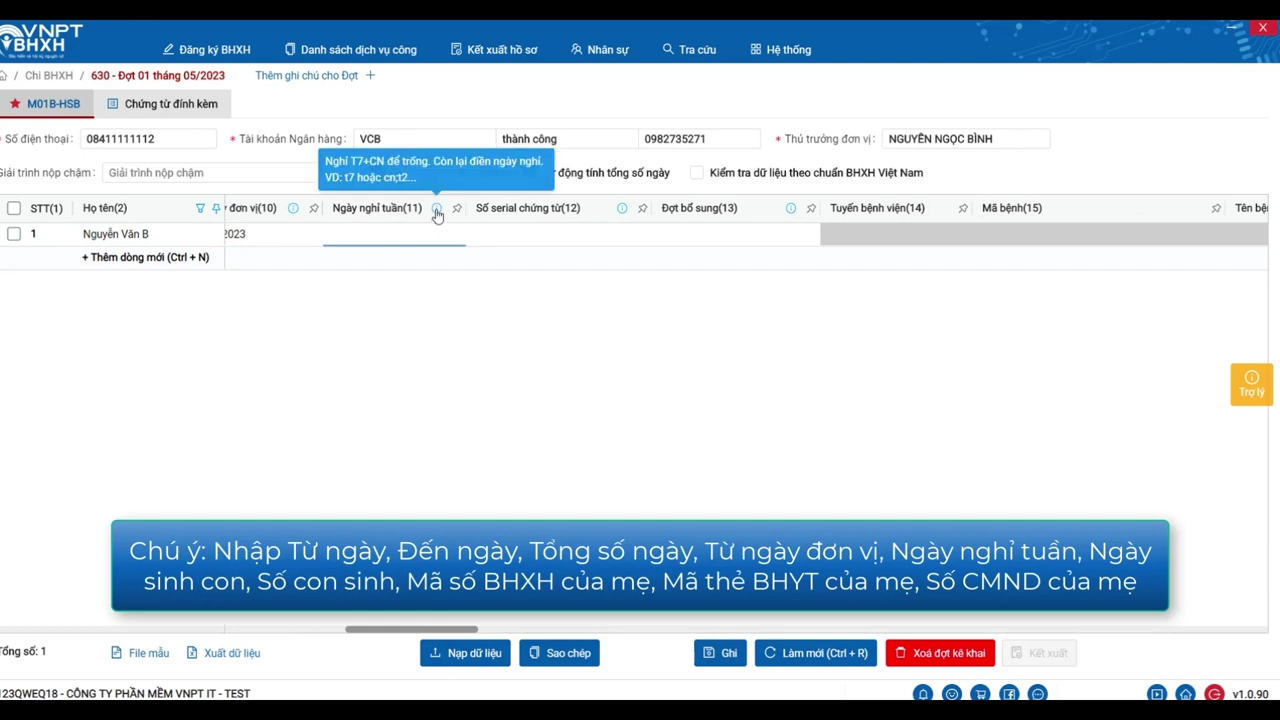Open the Tra cứu menu
The width and height of the screenshot is (1280, 720).
point(689,49)
